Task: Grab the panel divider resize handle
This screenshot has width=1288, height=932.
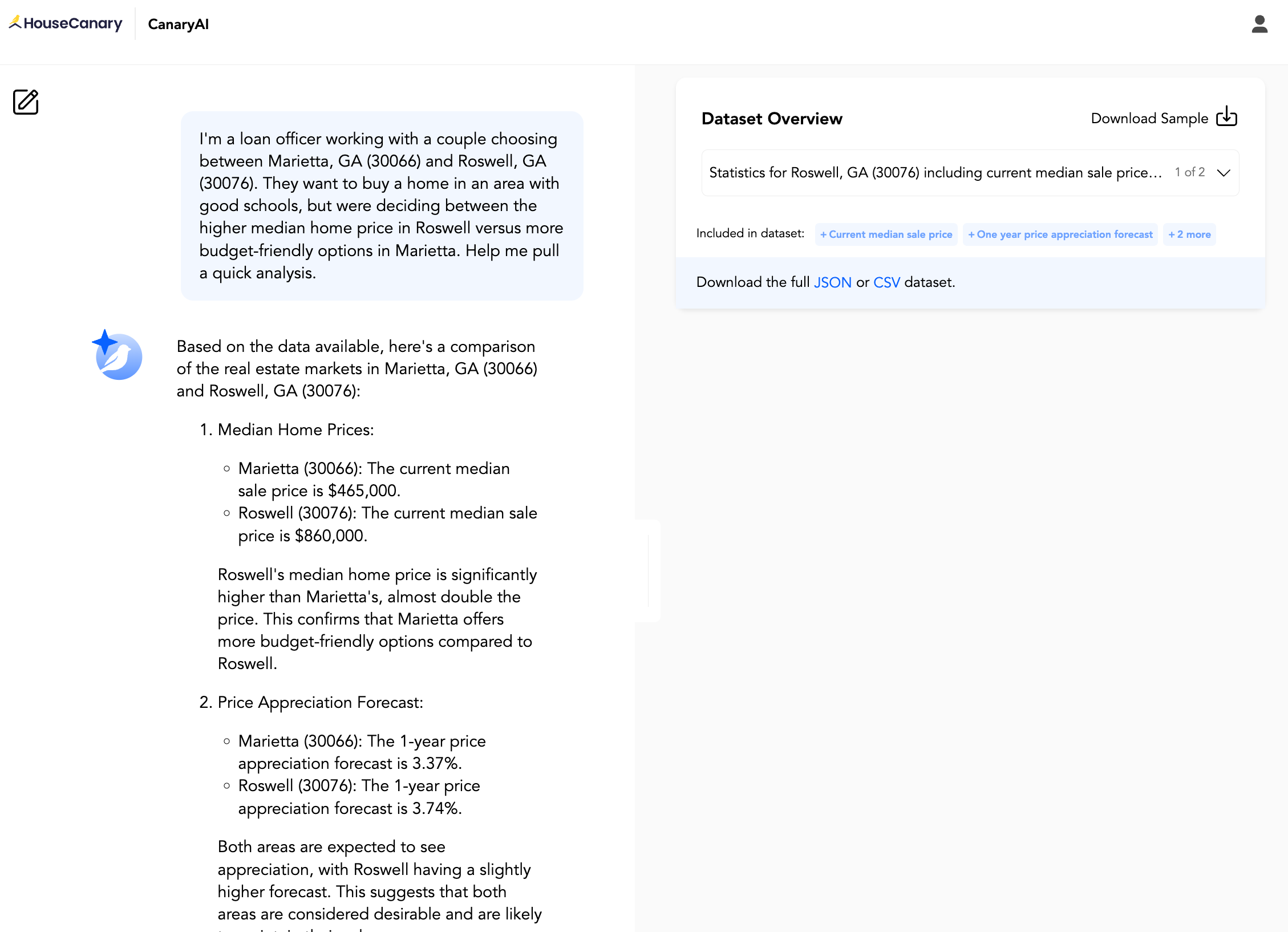Action: (x=648, y=570)
